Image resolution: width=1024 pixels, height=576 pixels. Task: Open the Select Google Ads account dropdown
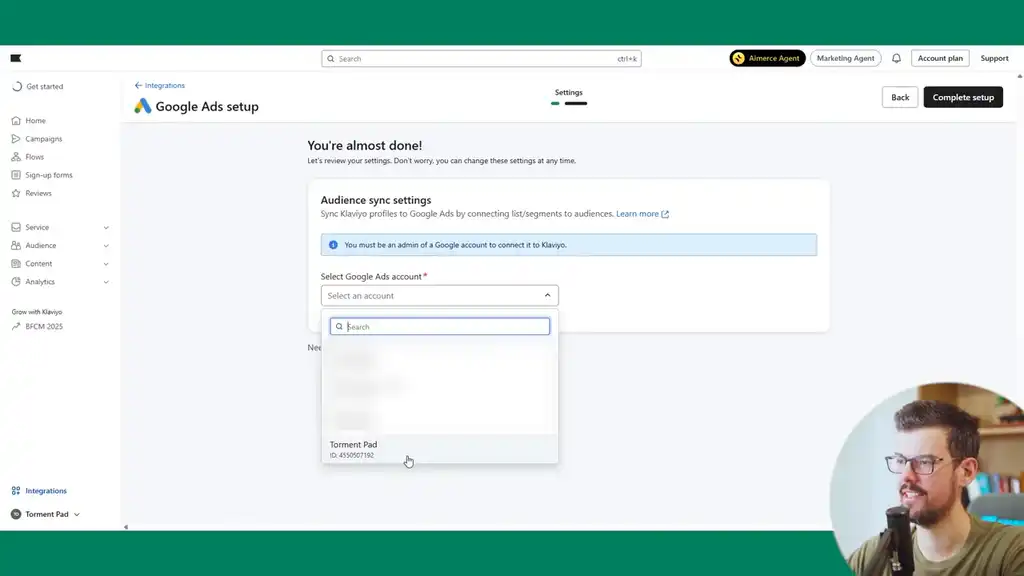[x=440, y=295]
